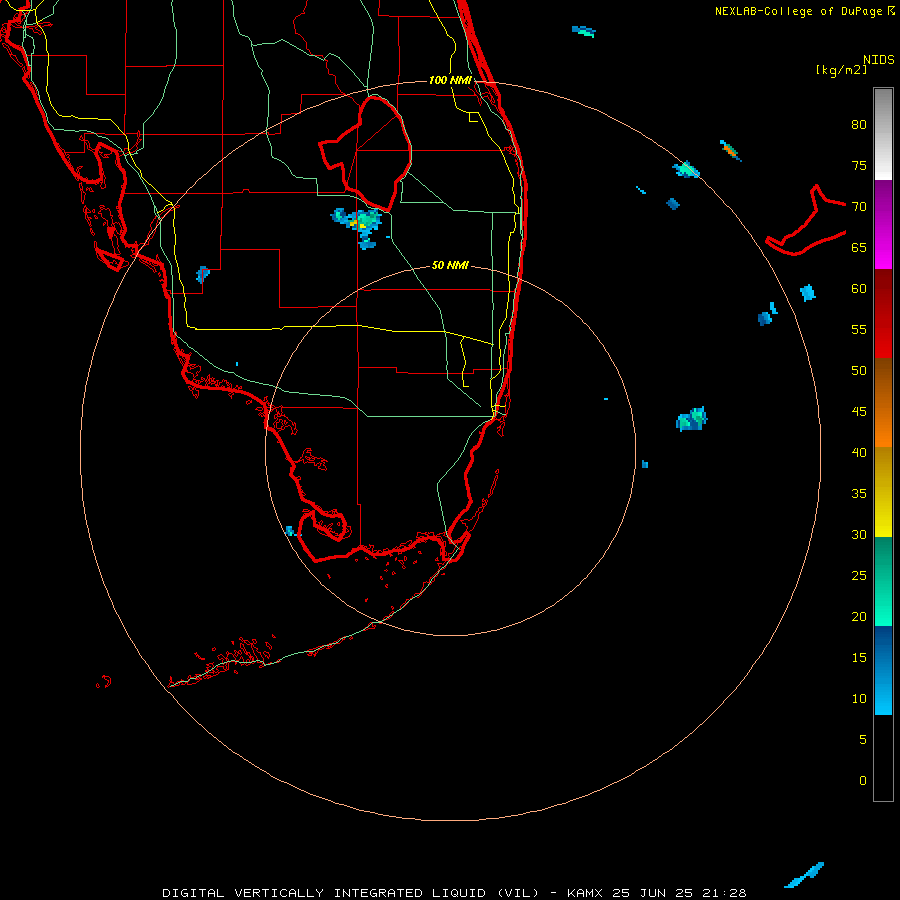Pick the magenta-purple legend segment
Viewport: 900px width, 900px height.
[883, 224]
